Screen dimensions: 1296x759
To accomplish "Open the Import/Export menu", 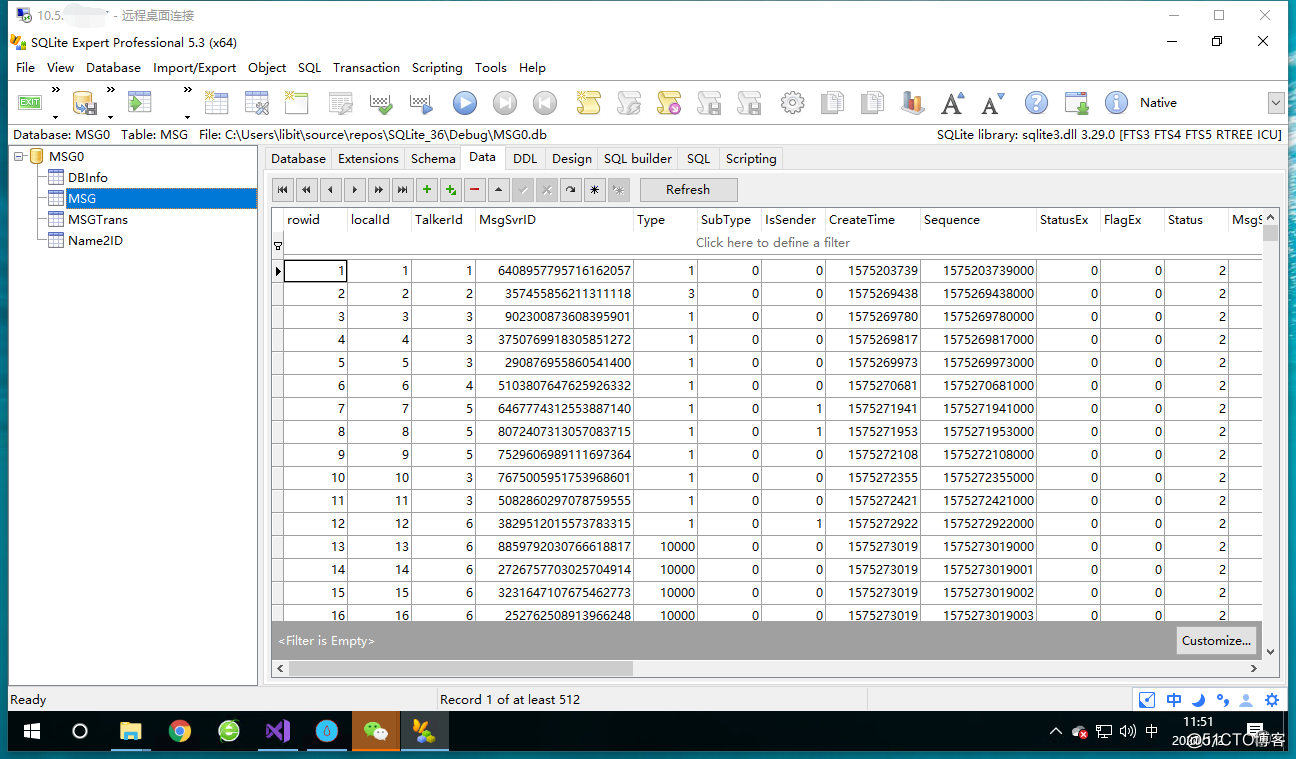I will coord(195,68).
